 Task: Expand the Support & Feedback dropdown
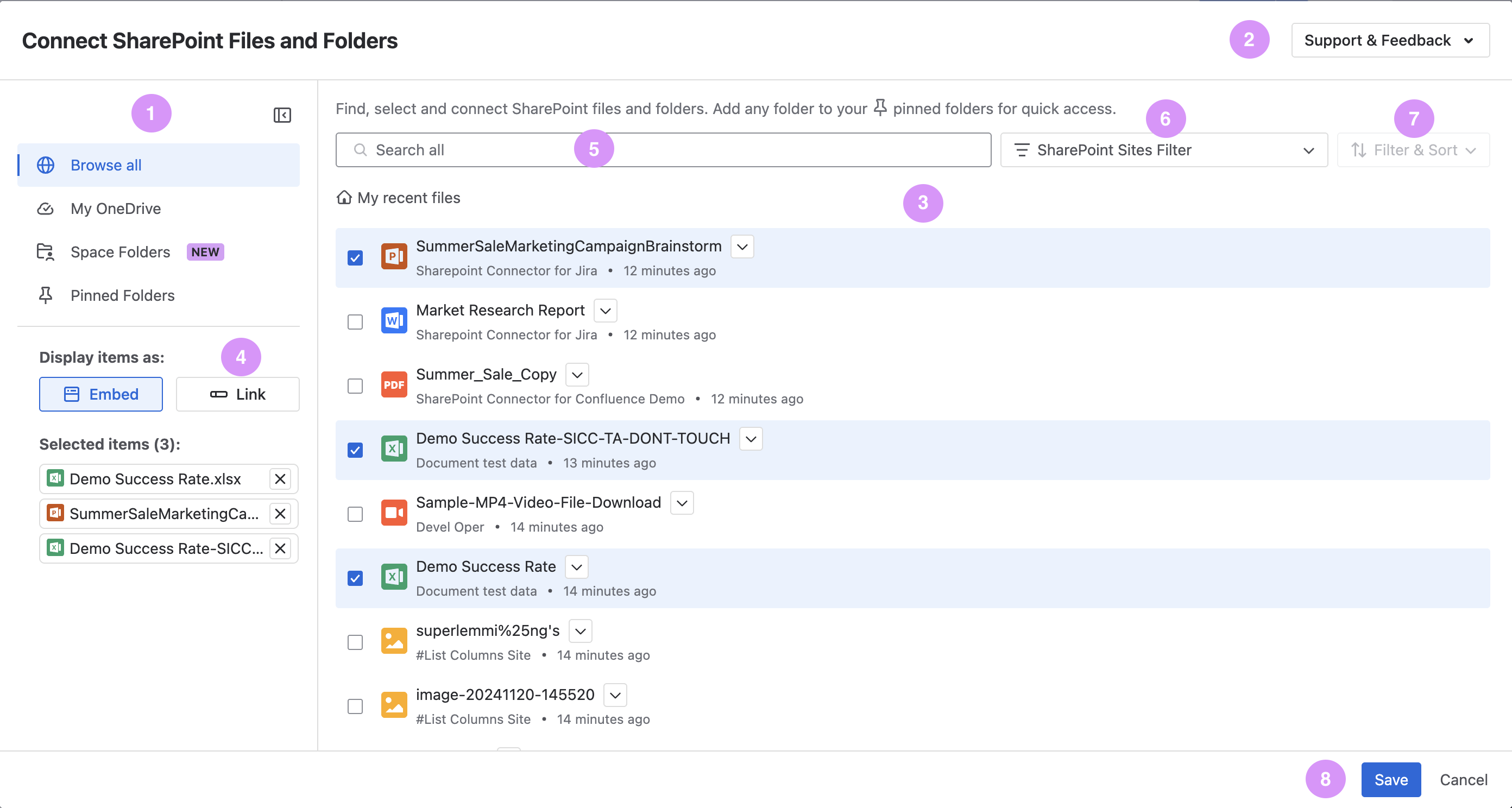1389,41
